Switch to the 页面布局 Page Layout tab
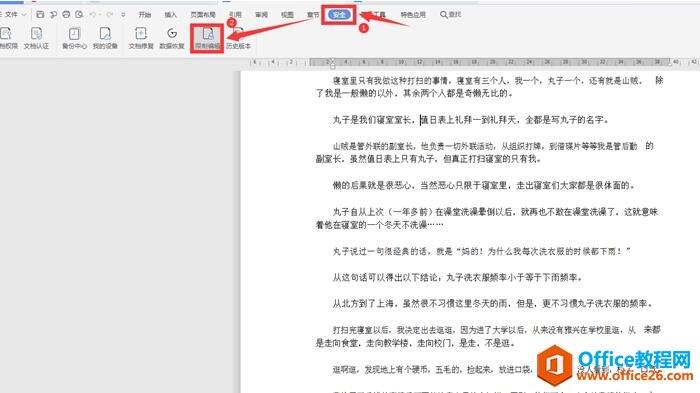The image size is (700, 393). pyautogui.click(x=203, y=15)
